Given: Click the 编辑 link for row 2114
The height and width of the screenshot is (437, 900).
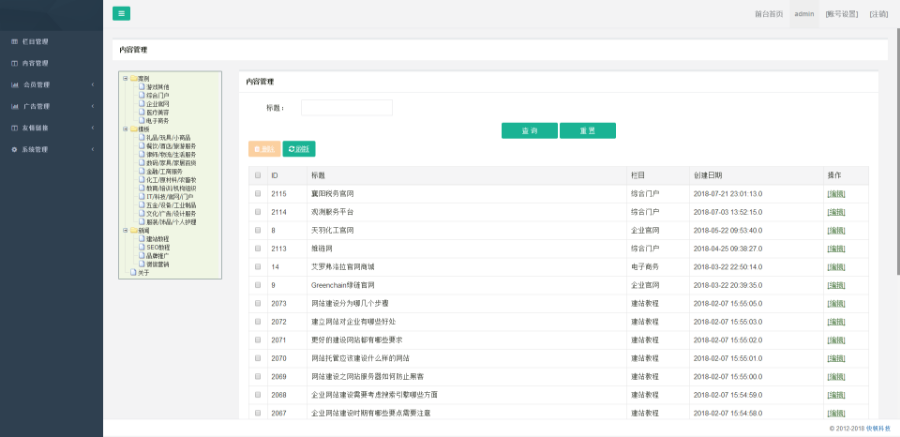Looking at the screenshot, I should 836,212.
